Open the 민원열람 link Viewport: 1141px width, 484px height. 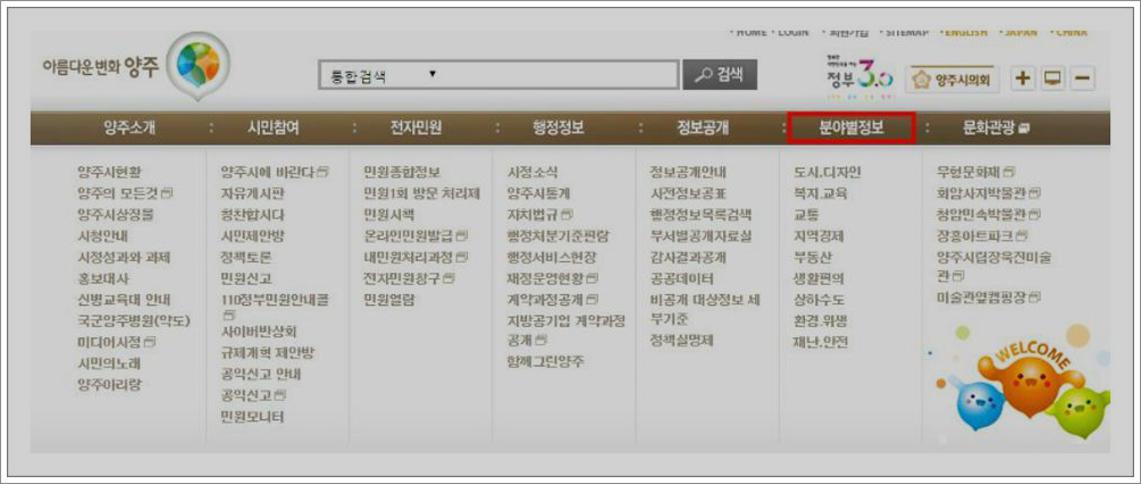[x=389, y=299]
